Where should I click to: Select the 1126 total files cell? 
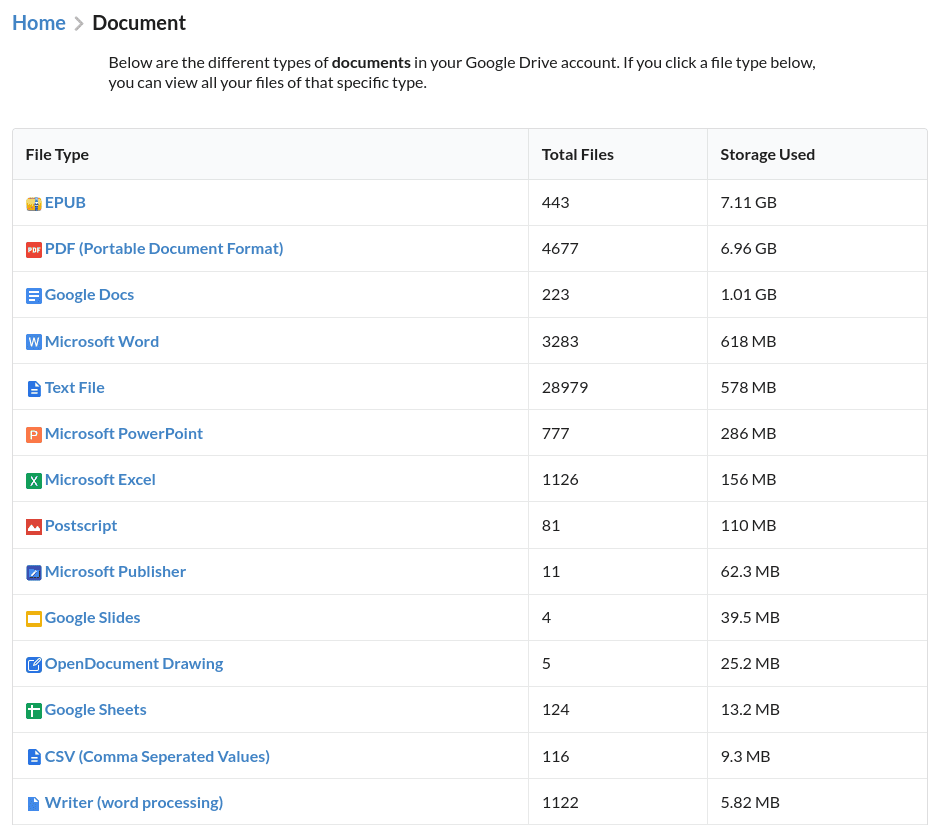pos(618,480)
